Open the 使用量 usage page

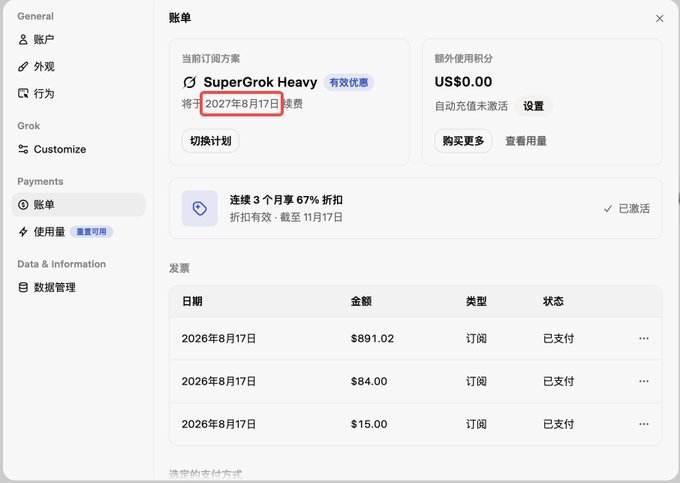pyautogui.click(x=78, y=232)
